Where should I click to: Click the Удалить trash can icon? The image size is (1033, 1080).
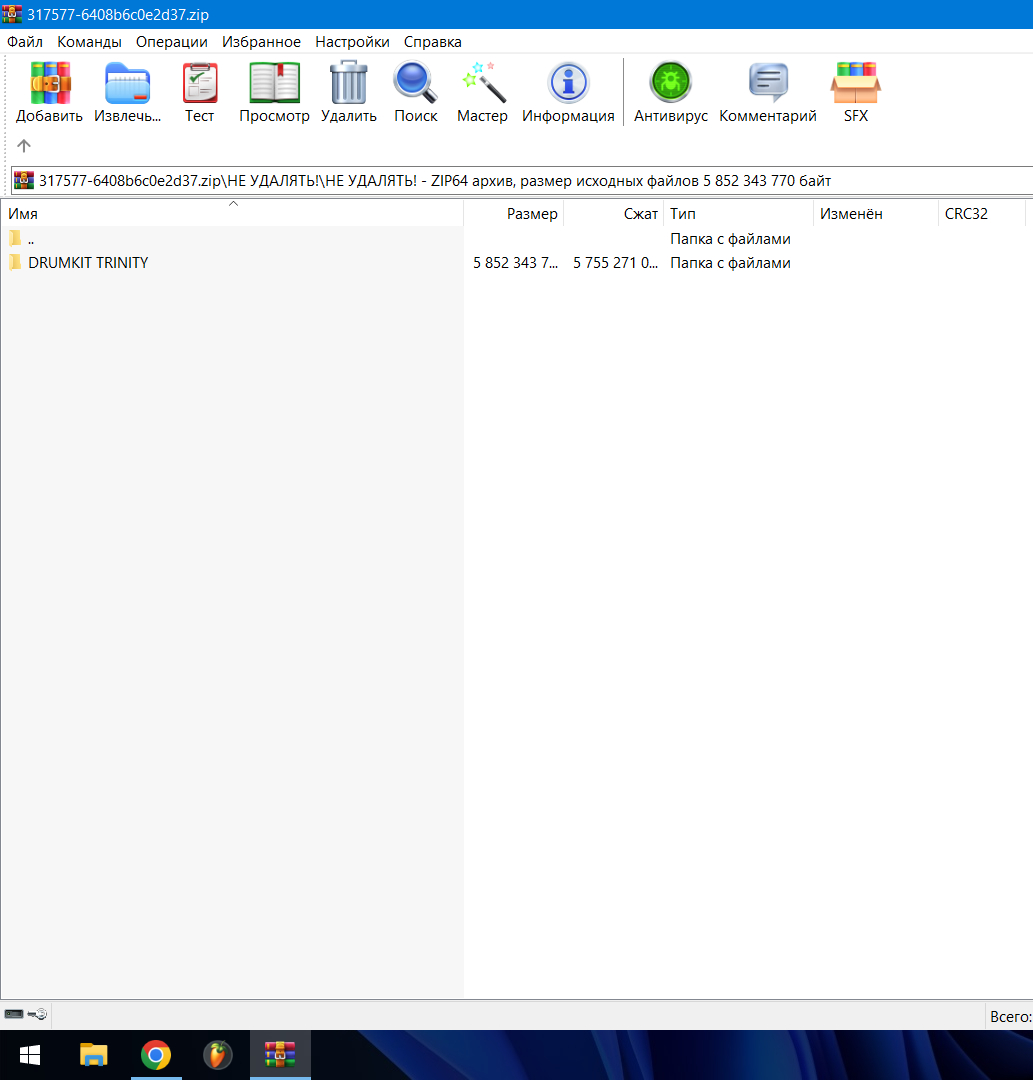pos(348,83)
